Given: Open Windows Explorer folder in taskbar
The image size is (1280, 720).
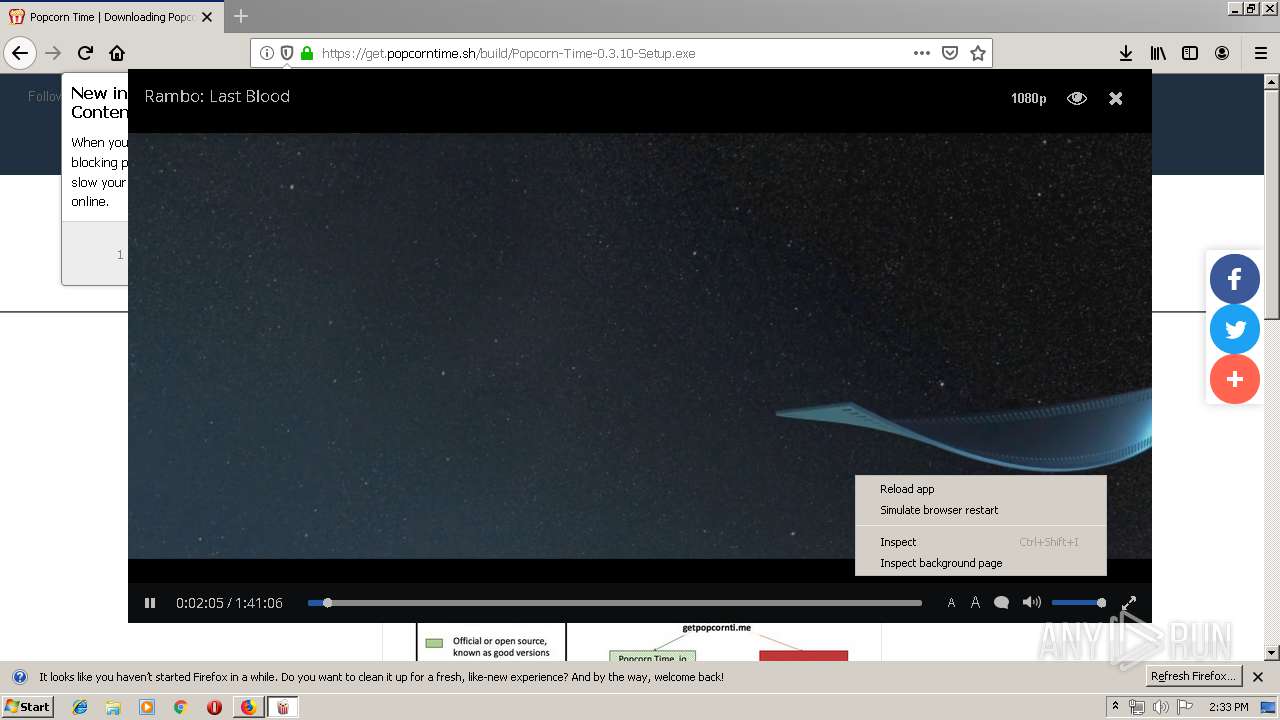Looking at the screenshot, I should pos(113,707).
